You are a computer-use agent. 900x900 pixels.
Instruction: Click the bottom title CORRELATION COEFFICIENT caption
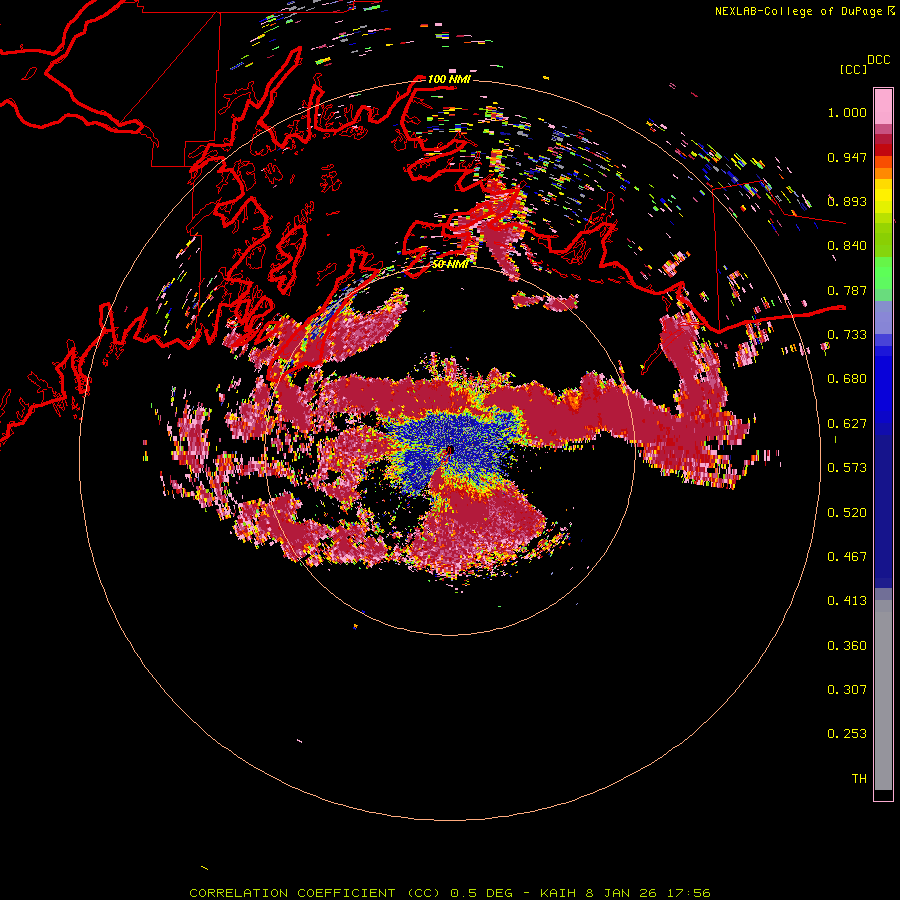449,893
